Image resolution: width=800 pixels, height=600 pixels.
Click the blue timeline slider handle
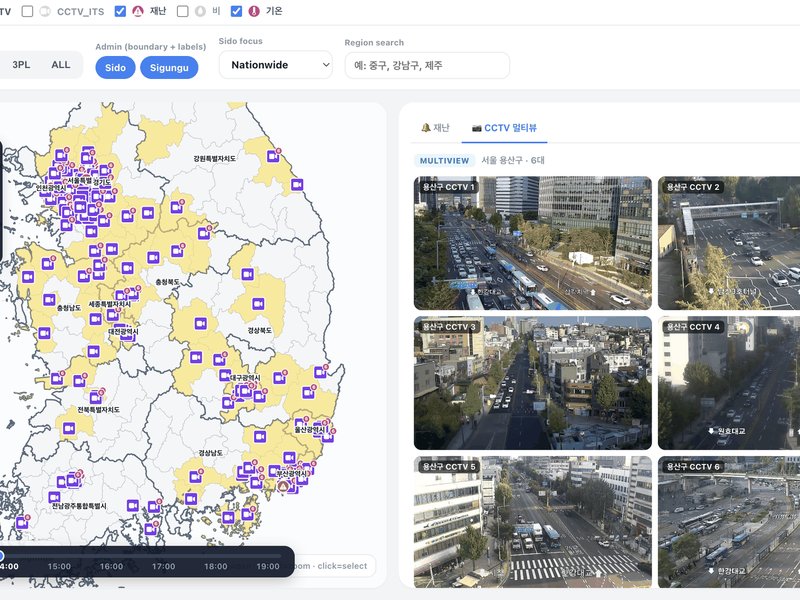(2, 555)
